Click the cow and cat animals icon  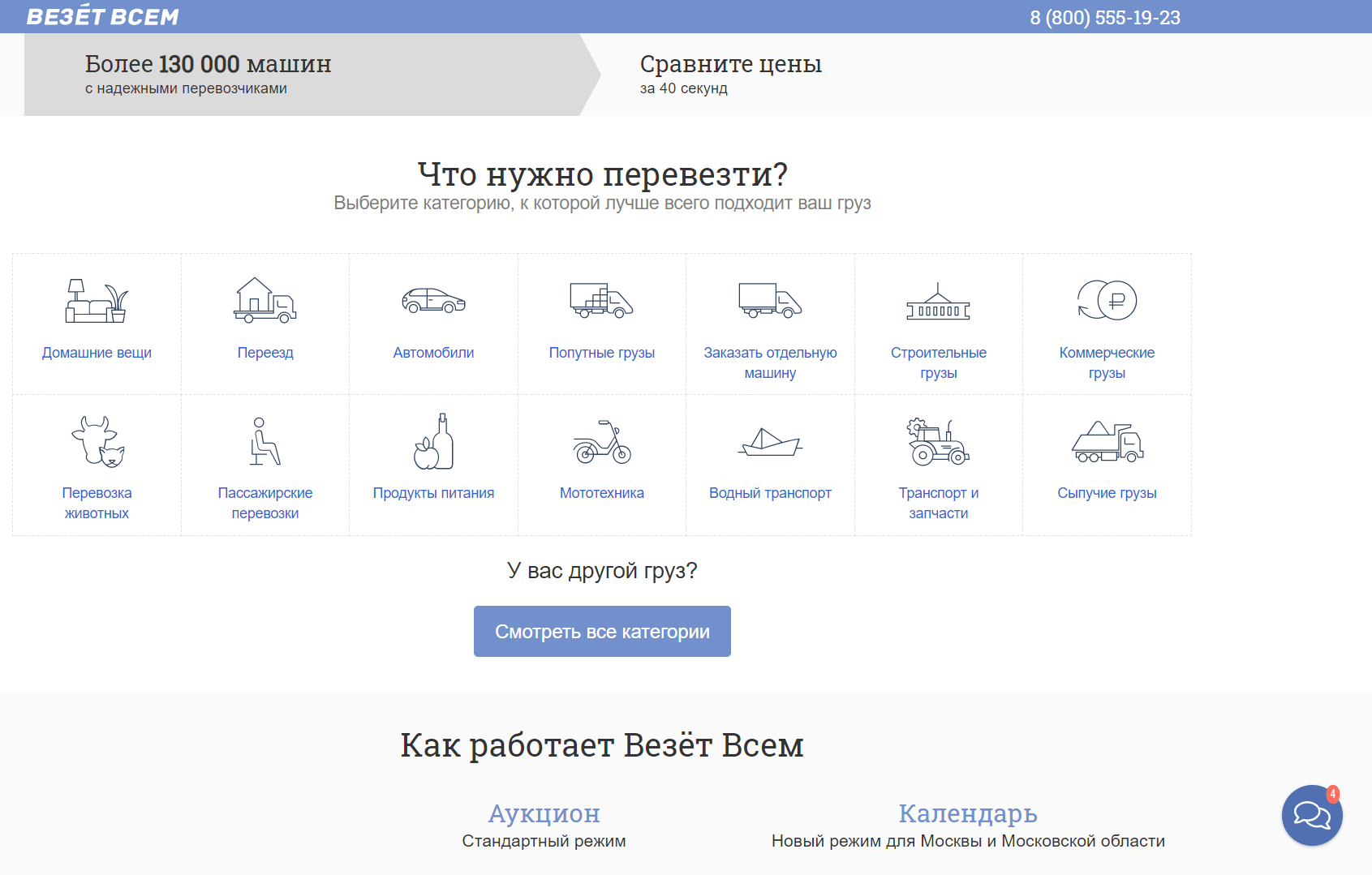click(97, 441)
